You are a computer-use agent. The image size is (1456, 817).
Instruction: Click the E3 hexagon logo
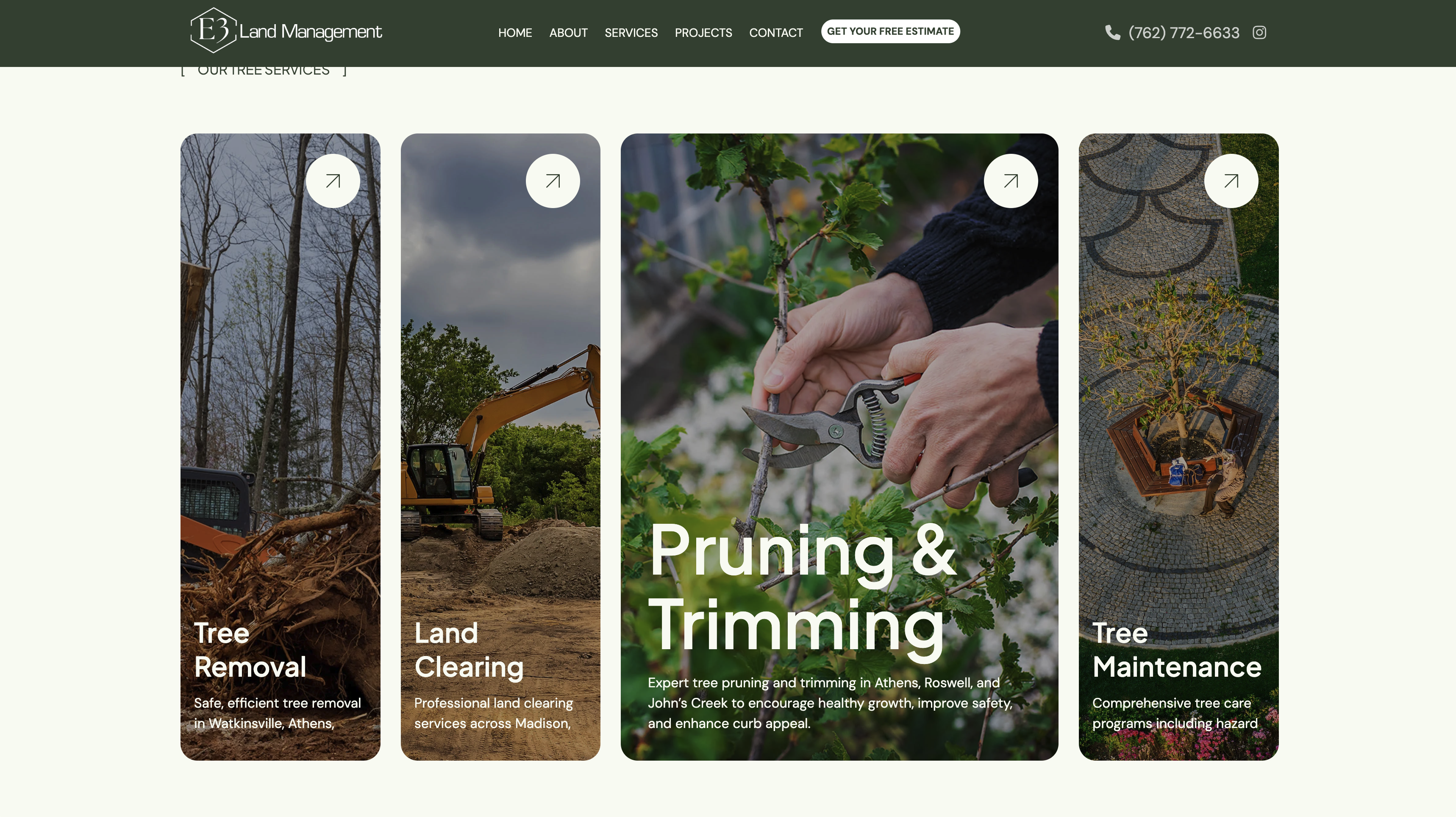pyautogui.click(x=213, y=31)
